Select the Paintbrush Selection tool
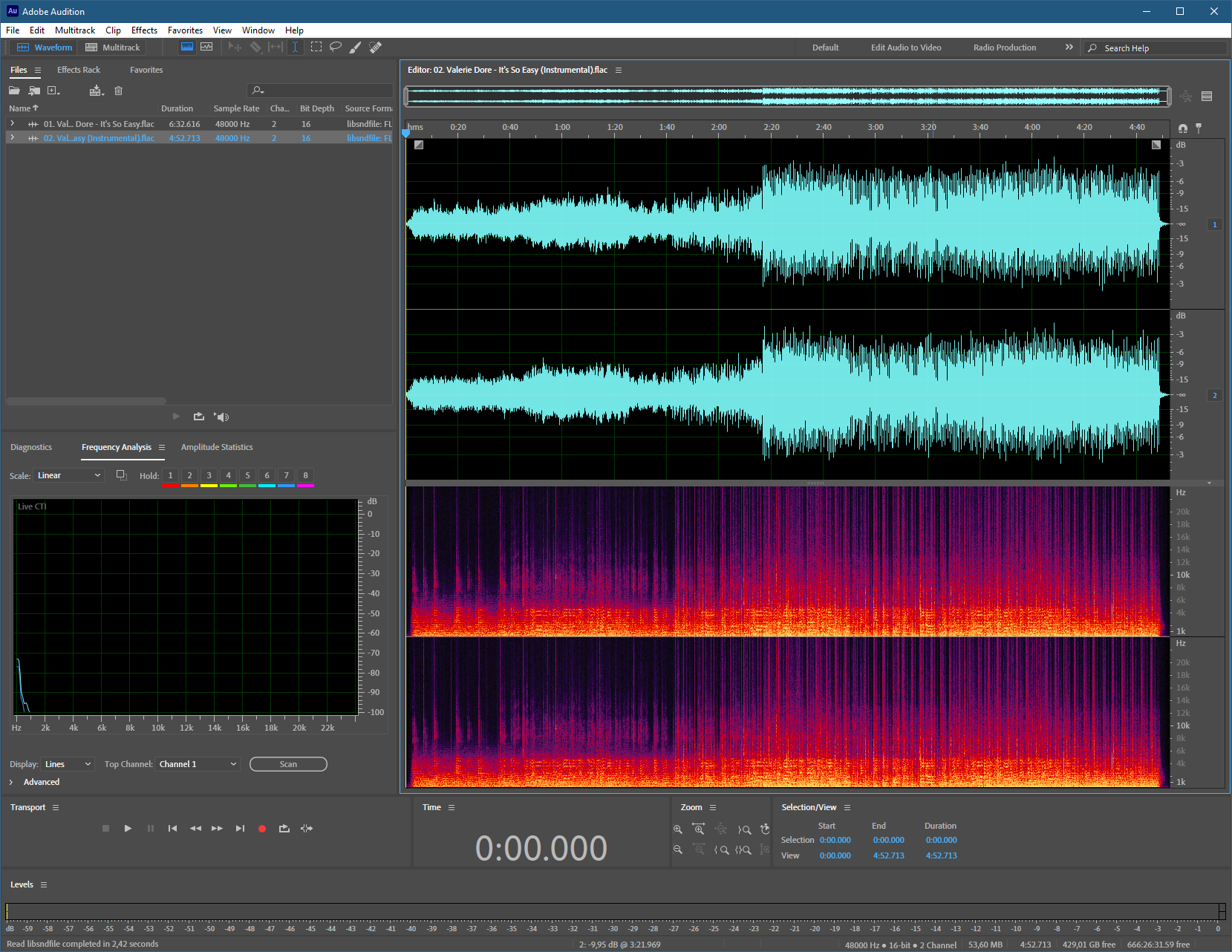 (355, 47)
